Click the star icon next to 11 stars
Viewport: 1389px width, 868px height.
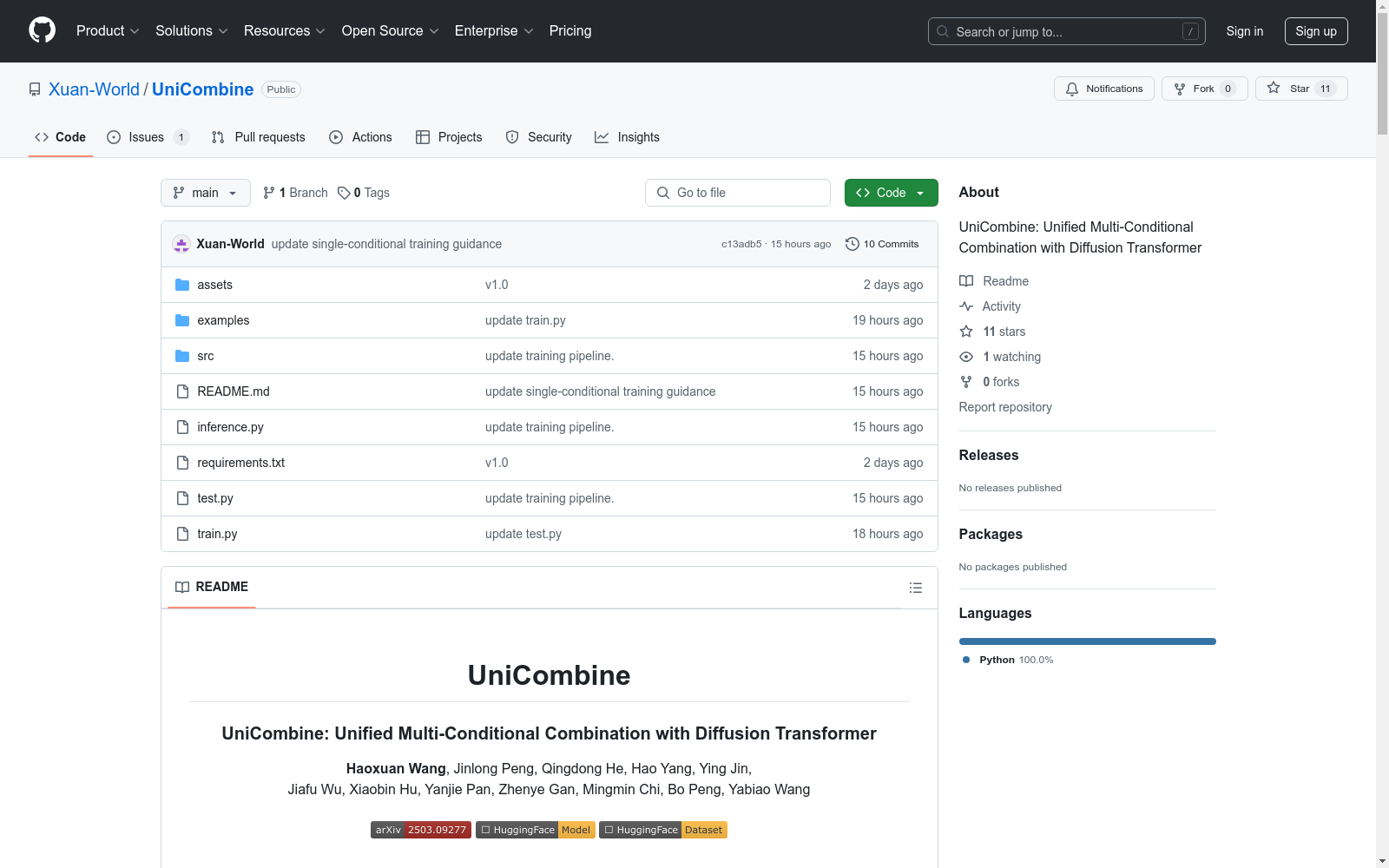coord(966,332)
